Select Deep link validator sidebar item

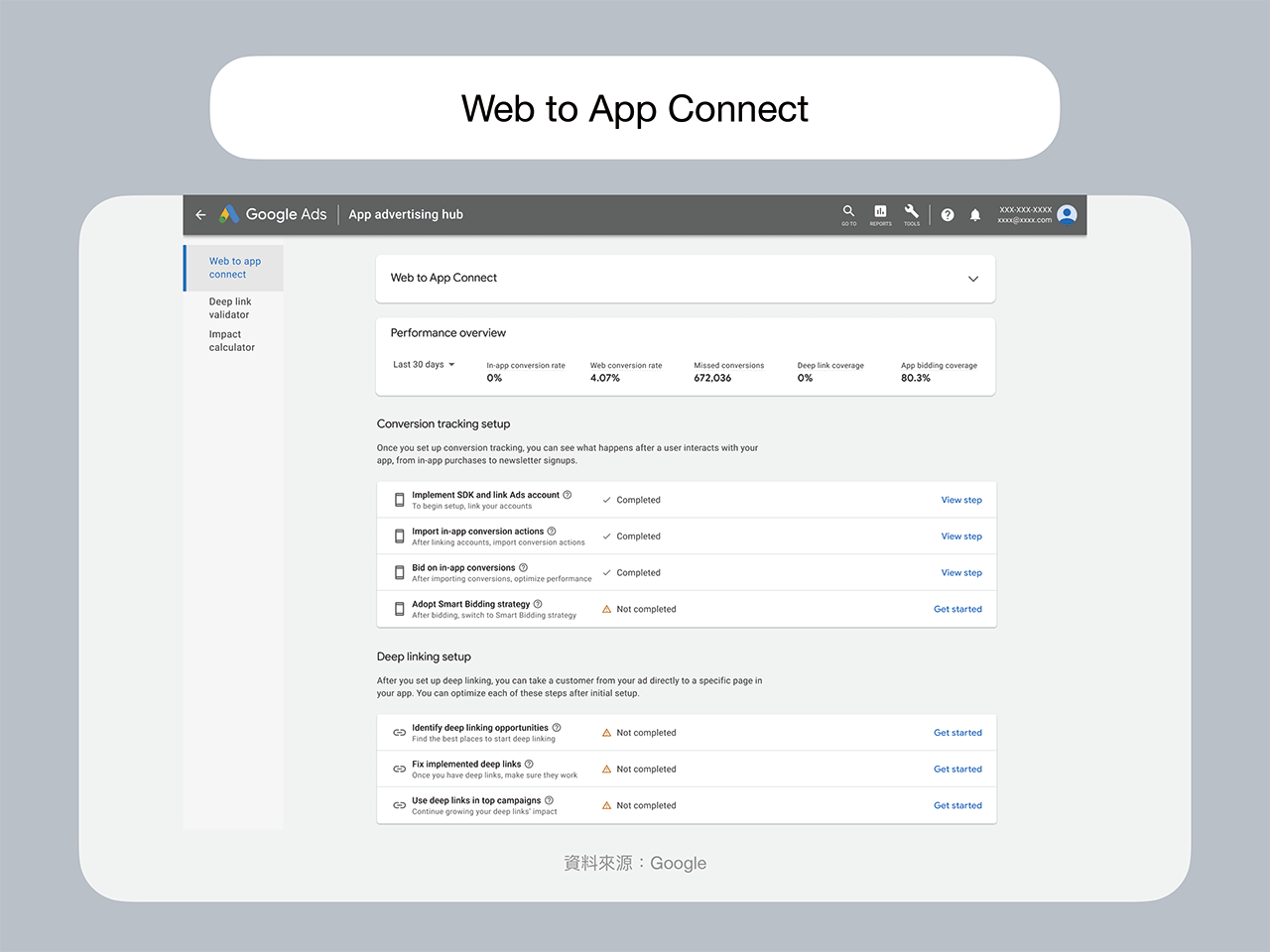click(x=230, y=308)
